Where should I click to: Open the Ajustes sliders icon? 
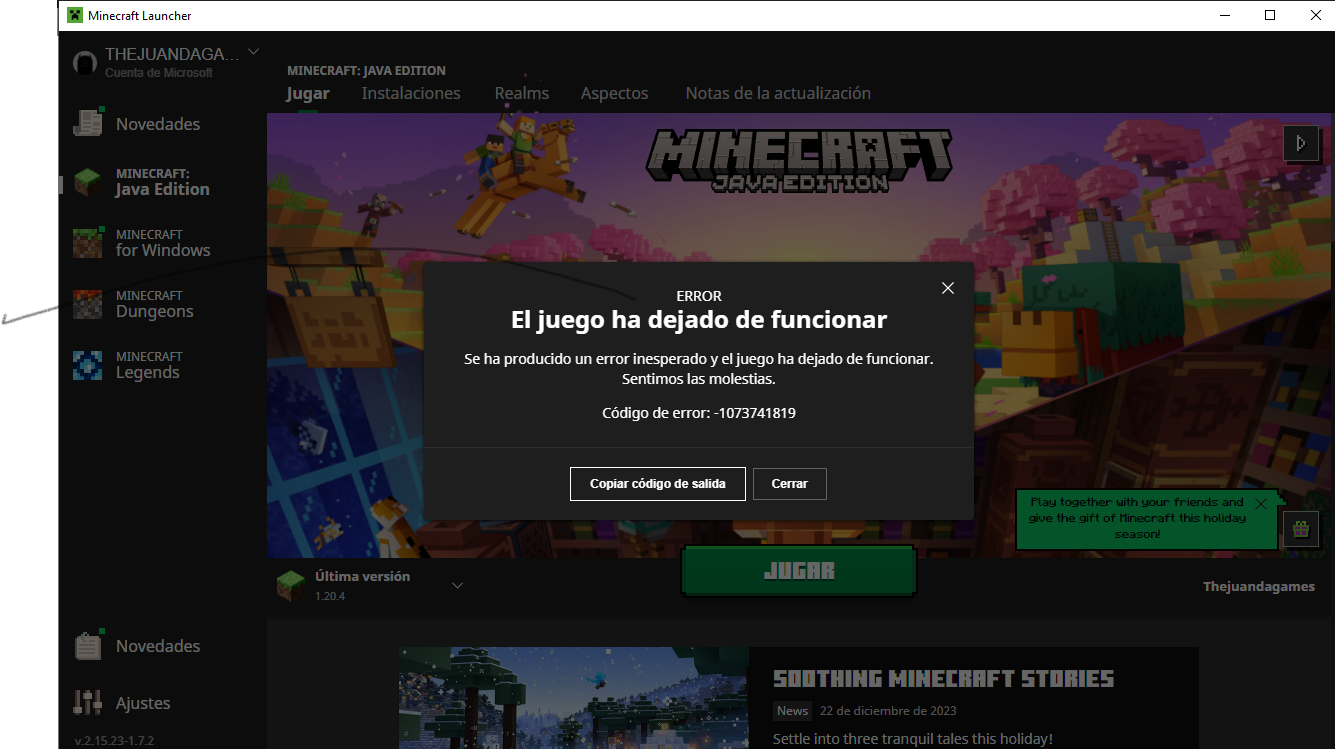point(88,703)
